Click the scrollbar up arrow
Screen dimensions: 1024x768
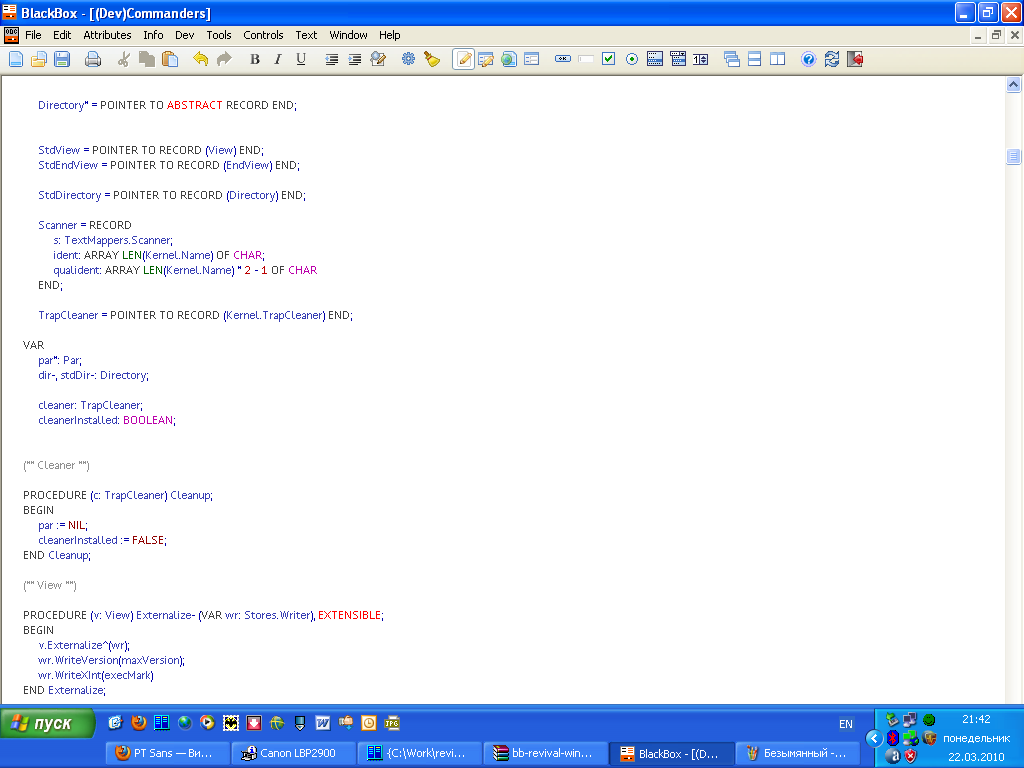pyautogui.click(x=1013, y=85)
